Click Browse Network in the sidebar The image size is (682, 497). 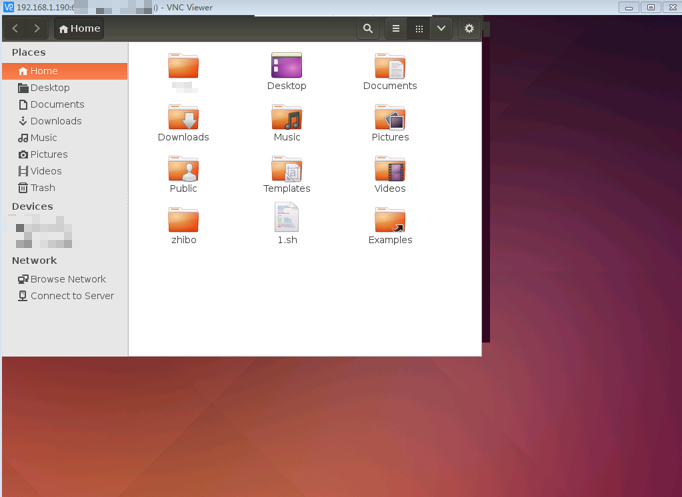[x=65, y=279]
